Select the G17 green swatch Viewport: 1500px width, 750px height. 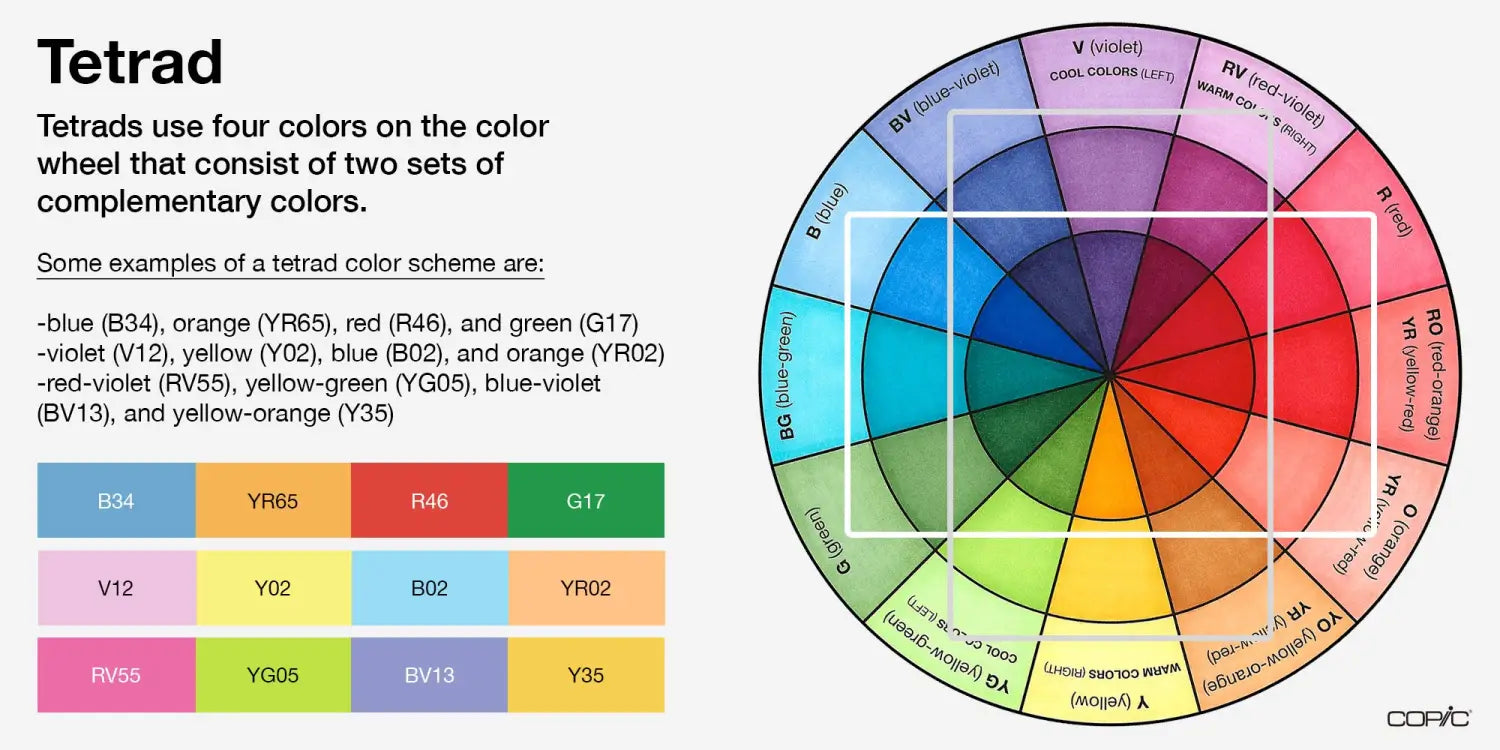[x=586, y=500]
